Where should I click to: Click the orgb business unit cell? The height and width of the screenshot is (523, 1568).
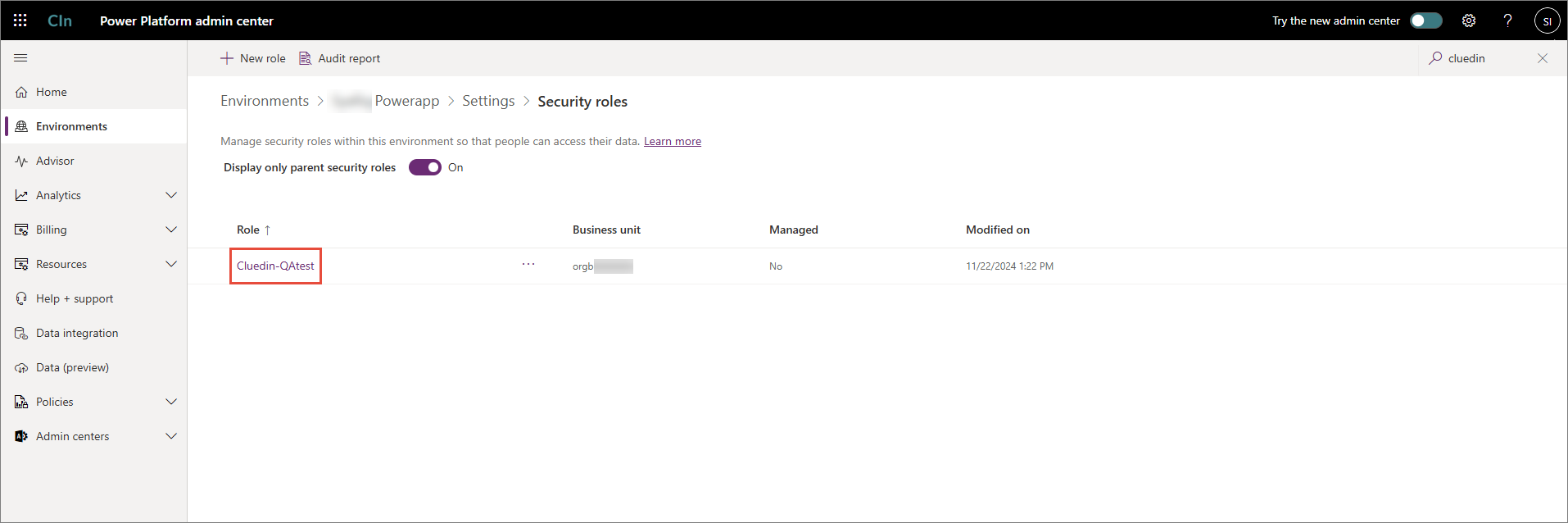coord(603,266)
